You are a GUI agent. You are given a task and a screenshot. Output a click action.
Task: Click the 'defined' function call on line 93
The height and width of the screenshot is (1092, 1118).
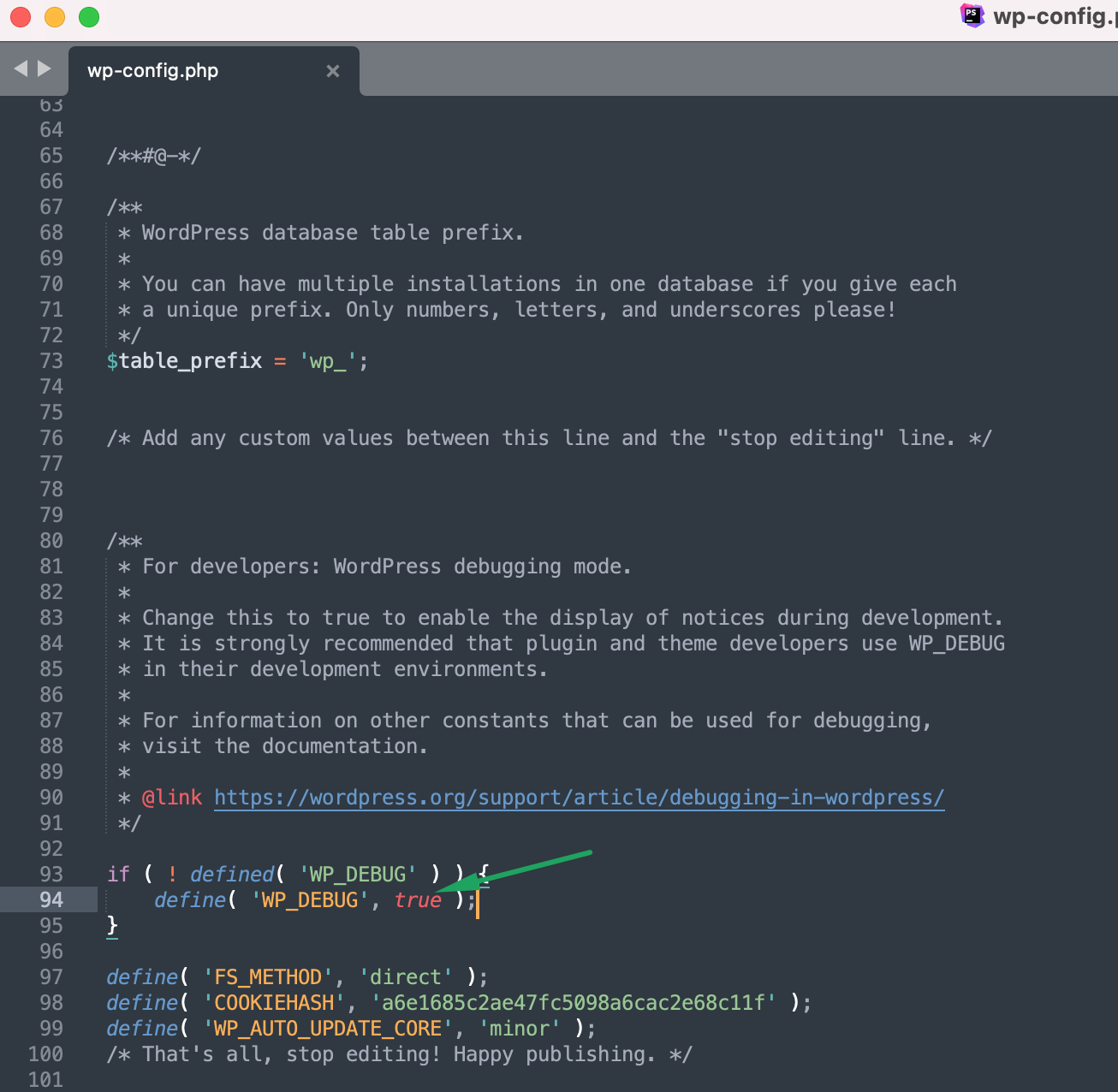tap(232, 875)
